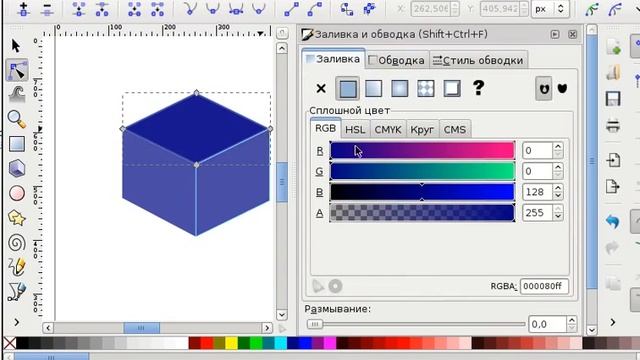Pick the Zoom magnifier tool
Image resolution: width=640 pixels, height=360 pixels.
tap(17, 119)
